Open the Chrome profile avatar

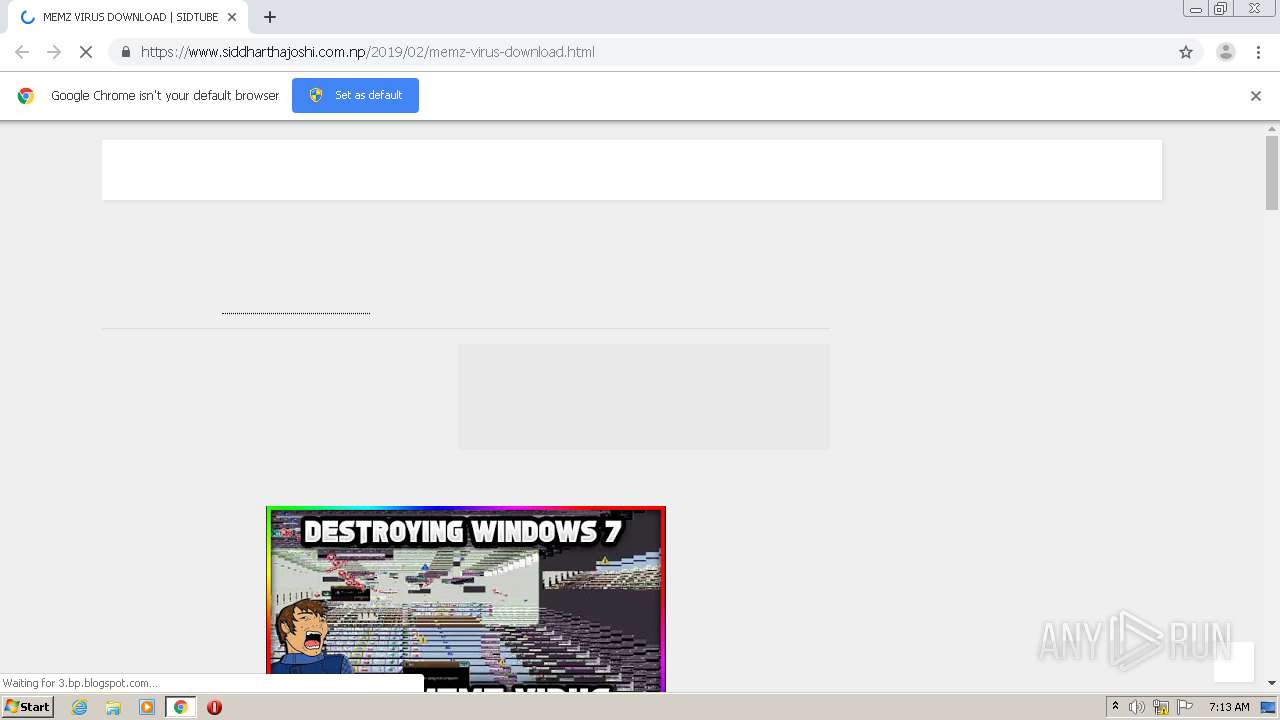[x=1226, y=52]
